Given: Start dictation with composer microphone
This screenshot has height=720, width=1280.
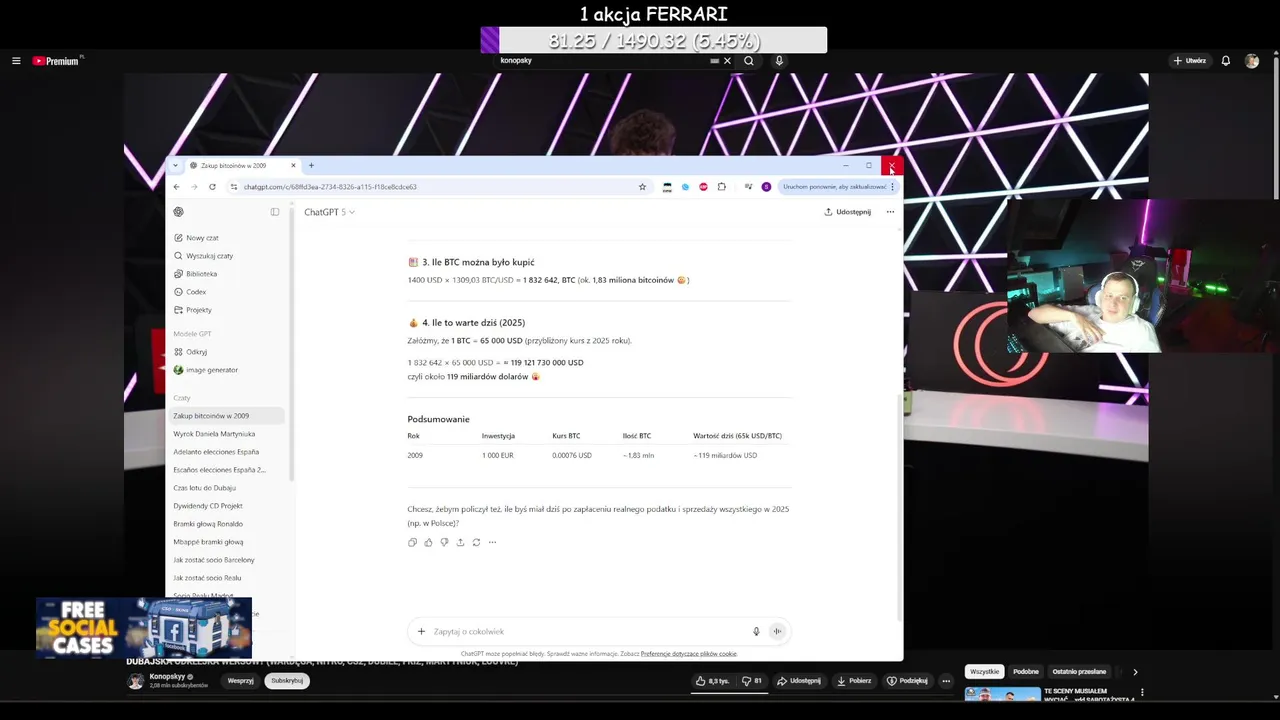Looking at the screenshot, I should pos(756,631).
